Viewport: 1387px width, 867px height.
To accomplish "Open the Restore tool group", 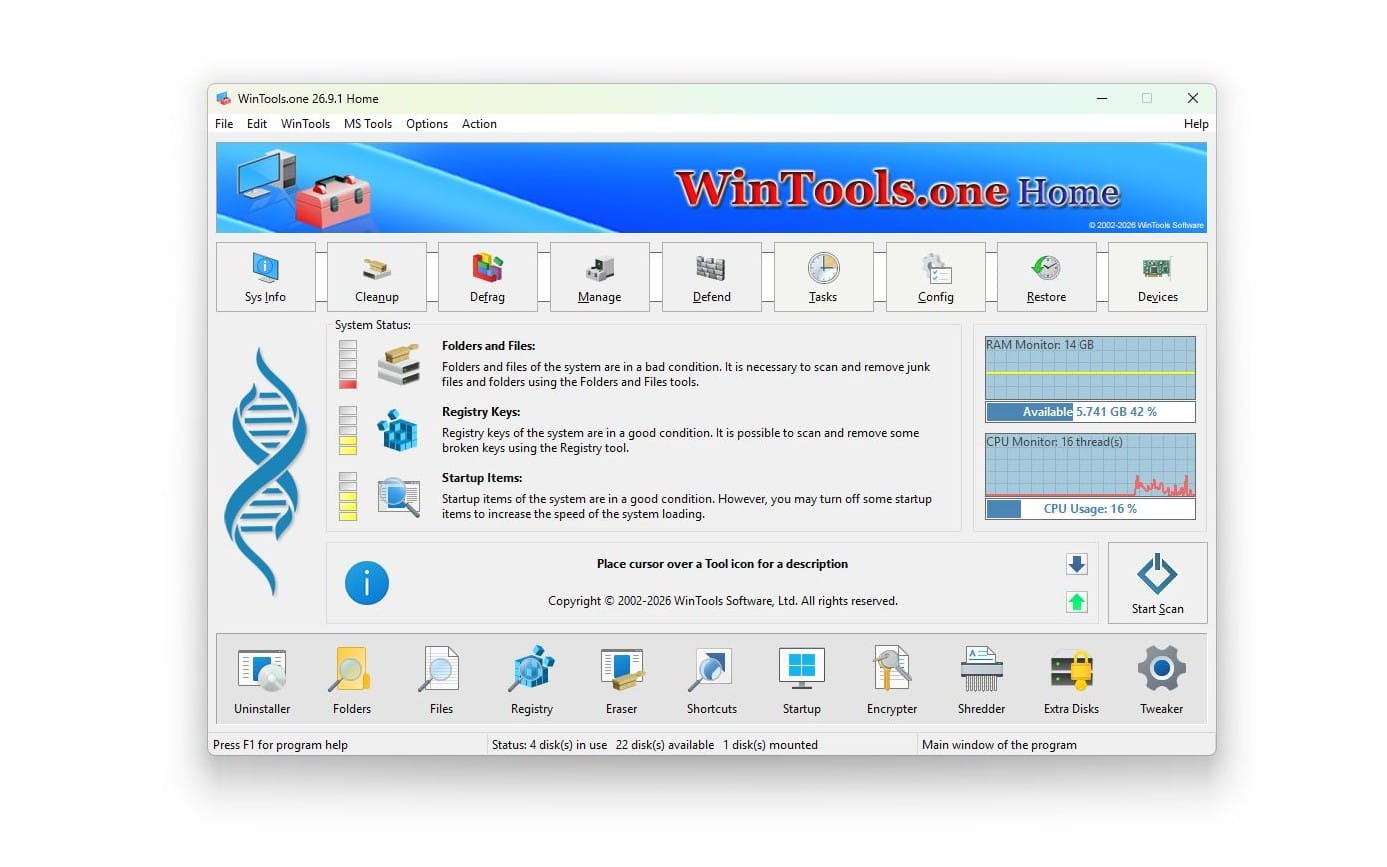I will [x=1047, y=277].
